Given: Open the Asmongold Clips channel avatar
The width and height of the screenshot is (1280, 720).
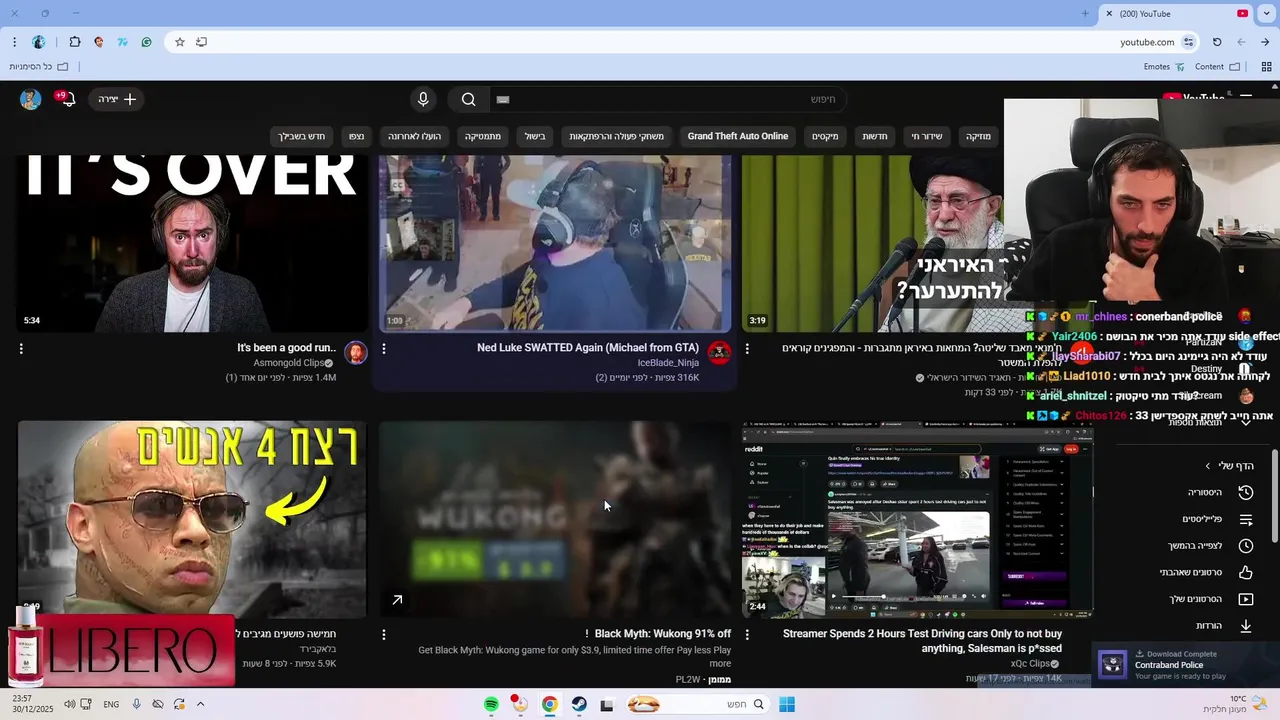Looking at the screenshot, I should 355,352.
